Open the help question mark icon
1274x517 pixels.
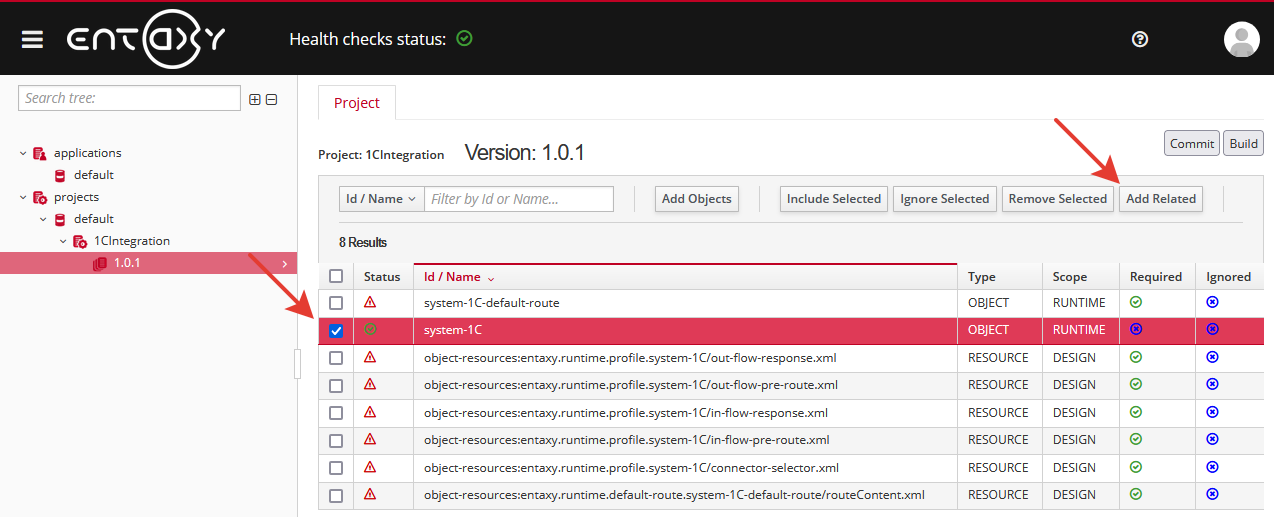1139,39
